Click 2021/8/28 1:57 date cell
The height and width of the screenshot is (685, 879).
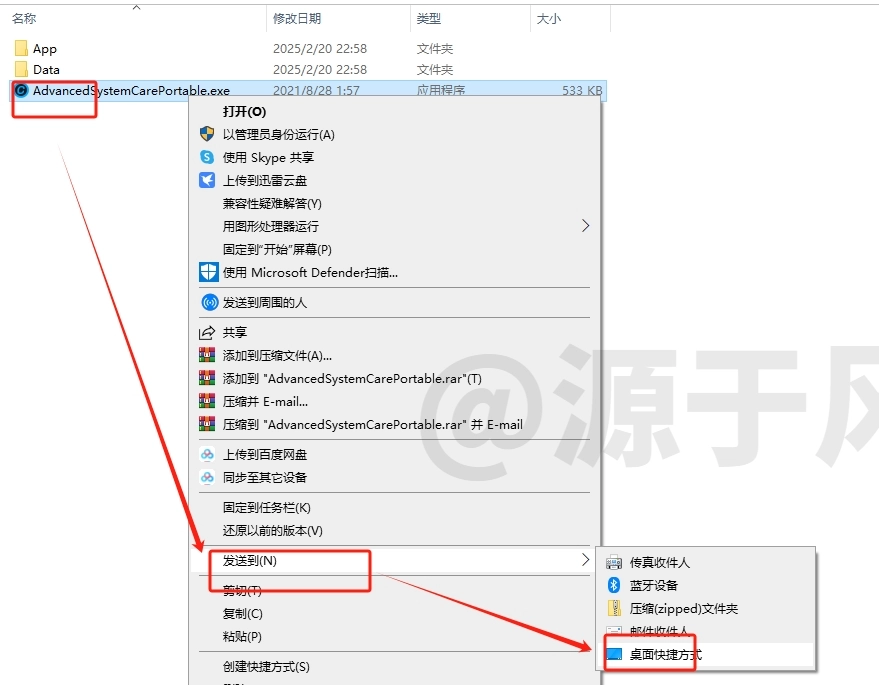pyautogui.click(x=316, y=90)
